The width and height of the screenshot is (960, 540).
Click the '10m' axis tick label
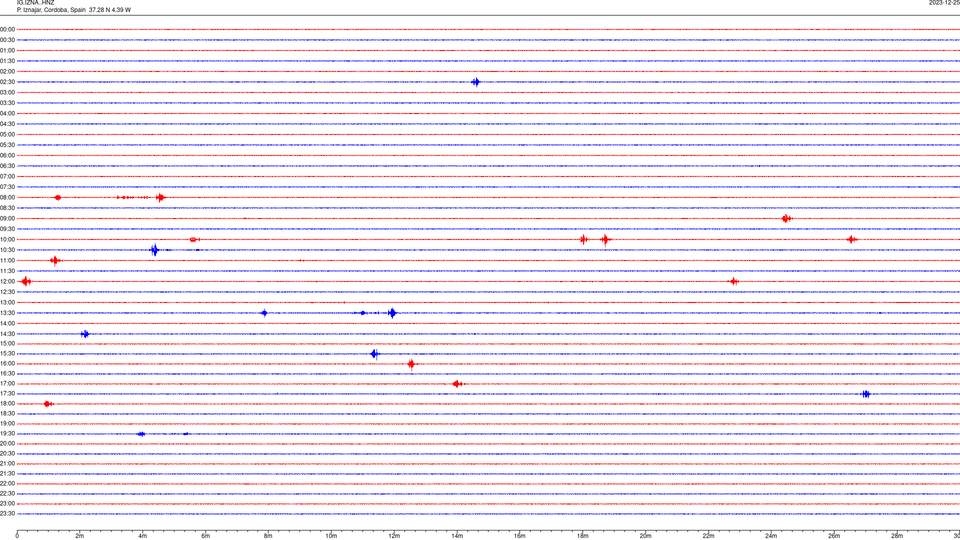tap(331, 536)
